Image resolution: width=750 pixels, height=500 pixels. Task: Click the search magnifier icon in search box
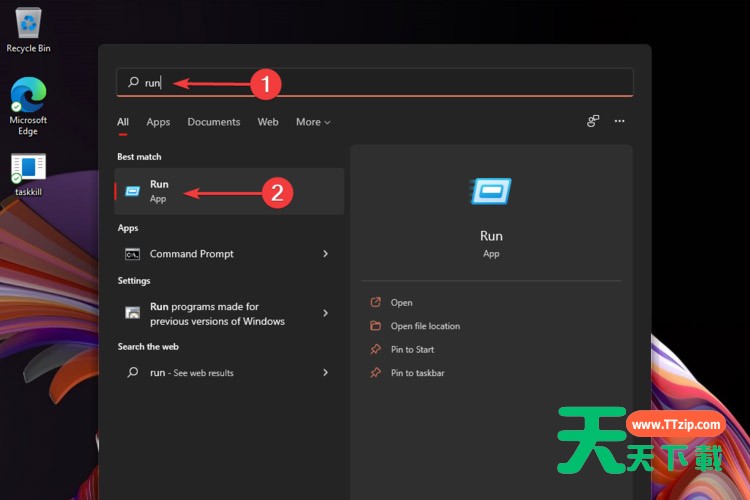pos(133,82)
